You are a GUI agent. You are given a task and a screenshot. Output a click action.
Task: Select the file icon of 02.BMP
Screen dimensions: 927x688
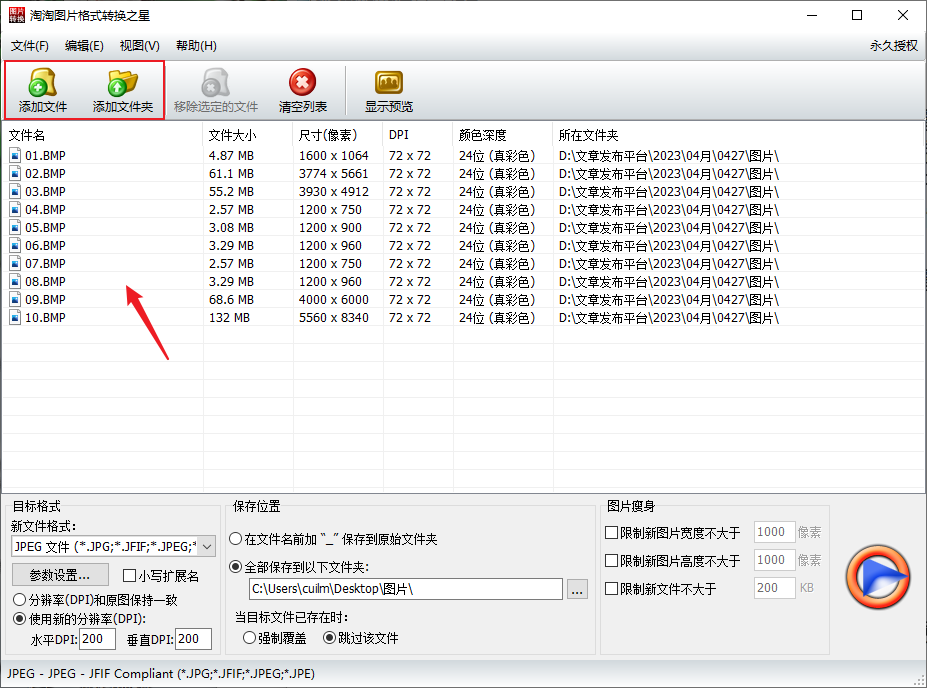[15, 174]
